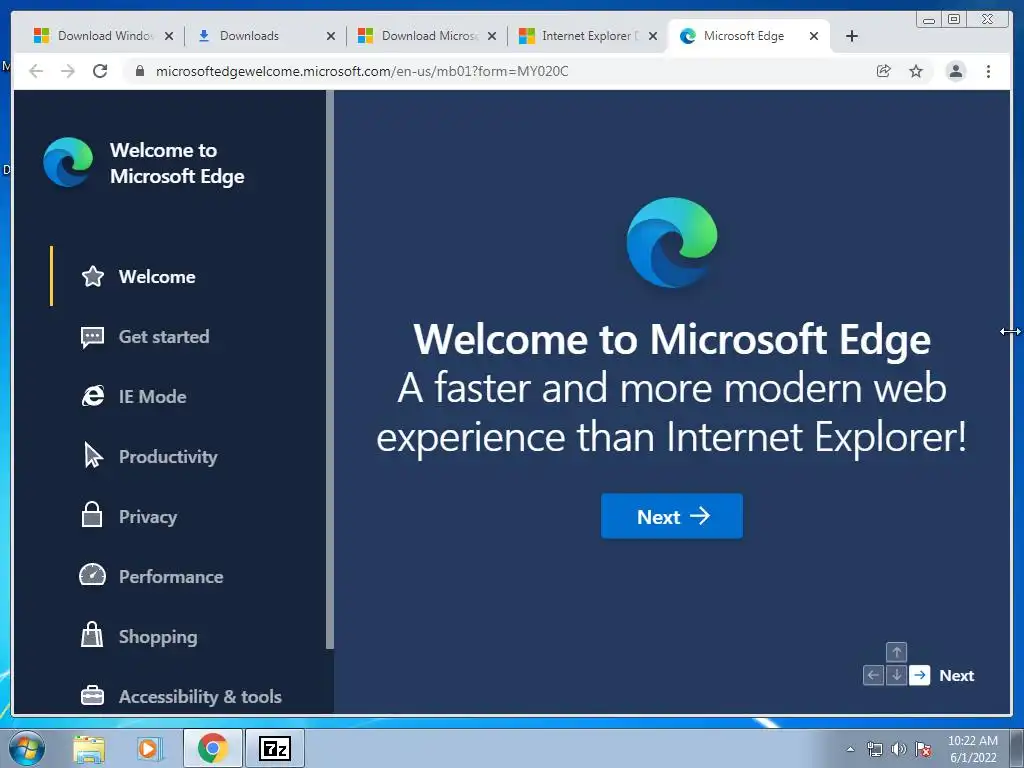Image resolution: width=1024 pixels, height=768 pixels.
Task: Close the Microsoft Edge tab
Action: pyautogui.click(x=814, y=36)
